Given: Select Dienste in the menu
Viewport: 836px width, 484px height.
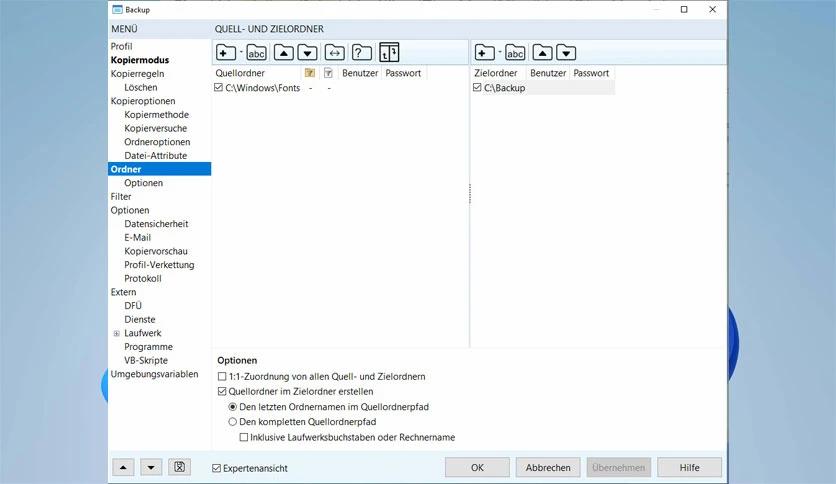Looking at the screenshot, I should [x=140, y=319].
